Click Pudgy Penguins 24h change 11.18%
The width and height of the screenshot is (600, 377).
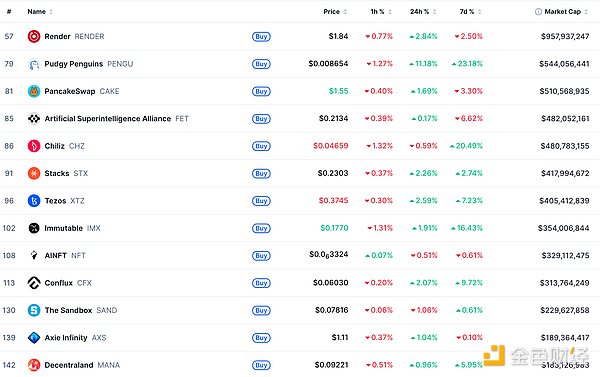point(423,64)
